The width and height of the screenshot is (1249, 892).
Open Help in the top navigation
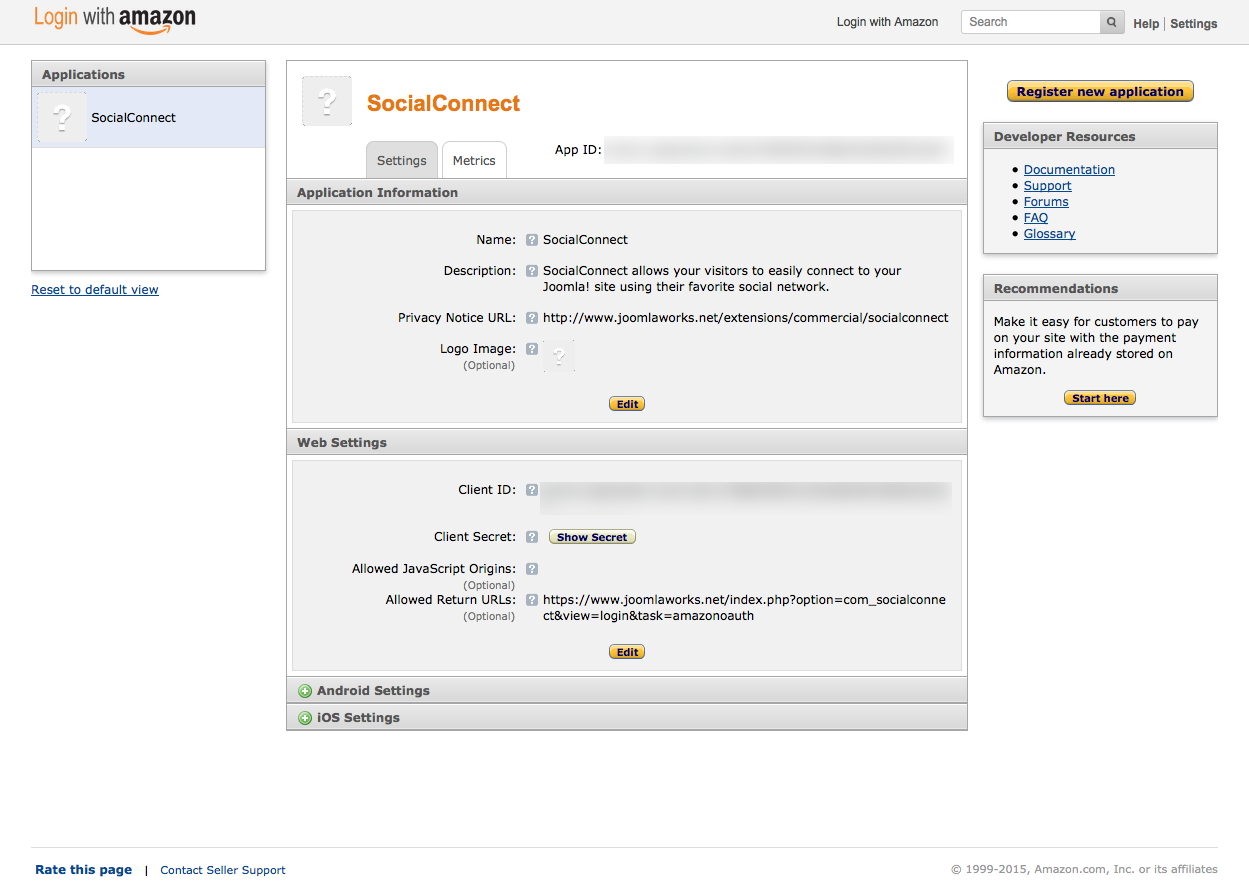point(1146,24)
